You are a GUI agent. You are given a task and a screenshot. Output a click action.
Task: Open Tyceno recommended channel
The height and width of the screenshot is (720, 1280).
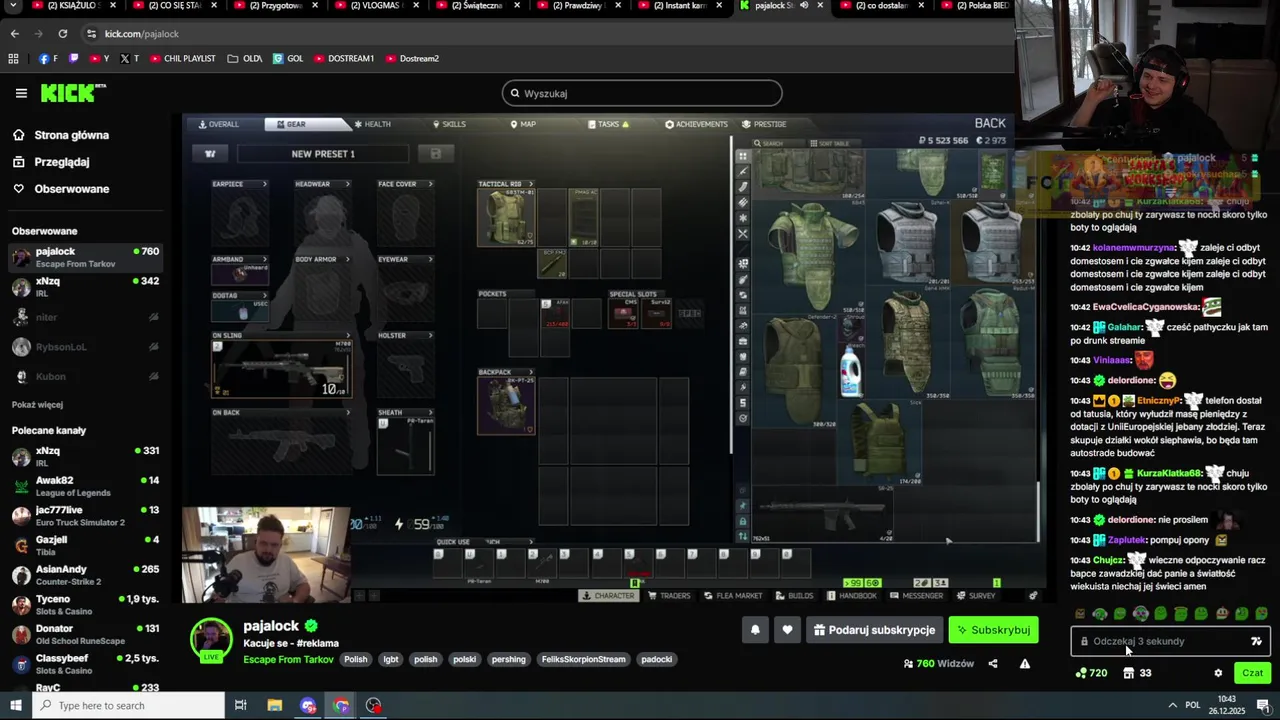pos(85,604)
